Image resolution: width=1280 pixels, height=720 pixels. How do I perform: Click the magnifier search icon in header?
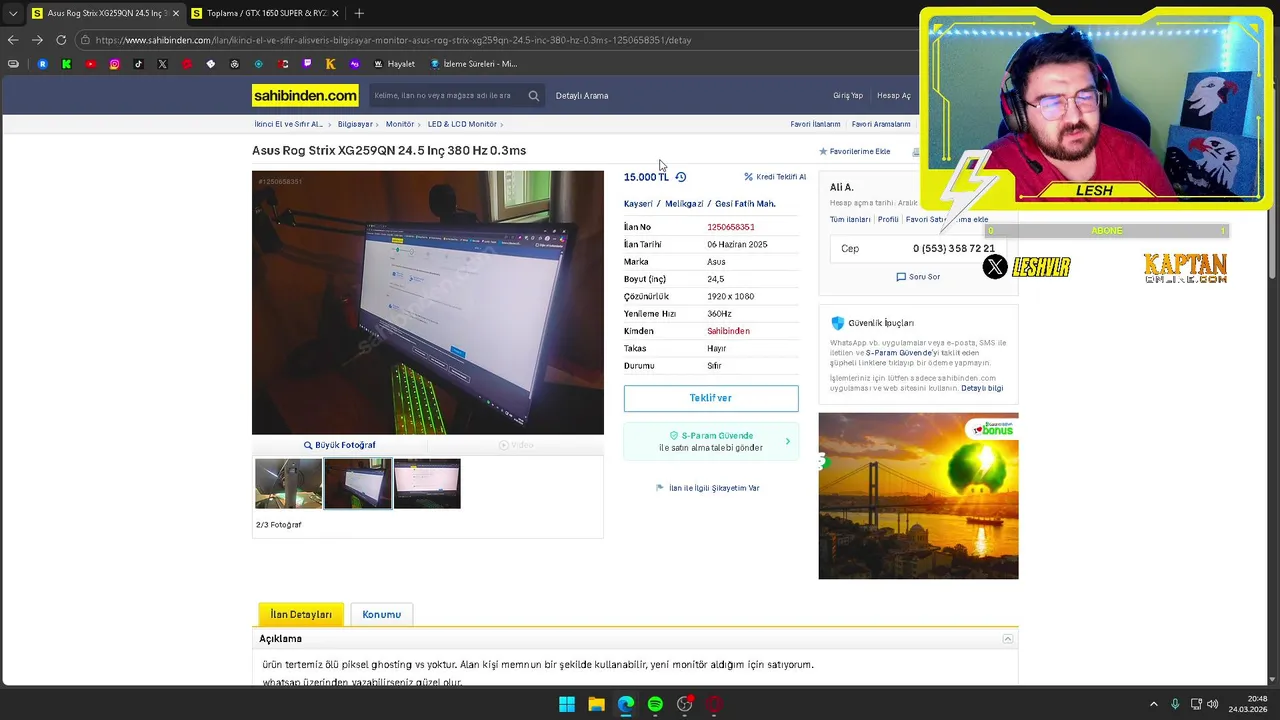pos(533,96)
